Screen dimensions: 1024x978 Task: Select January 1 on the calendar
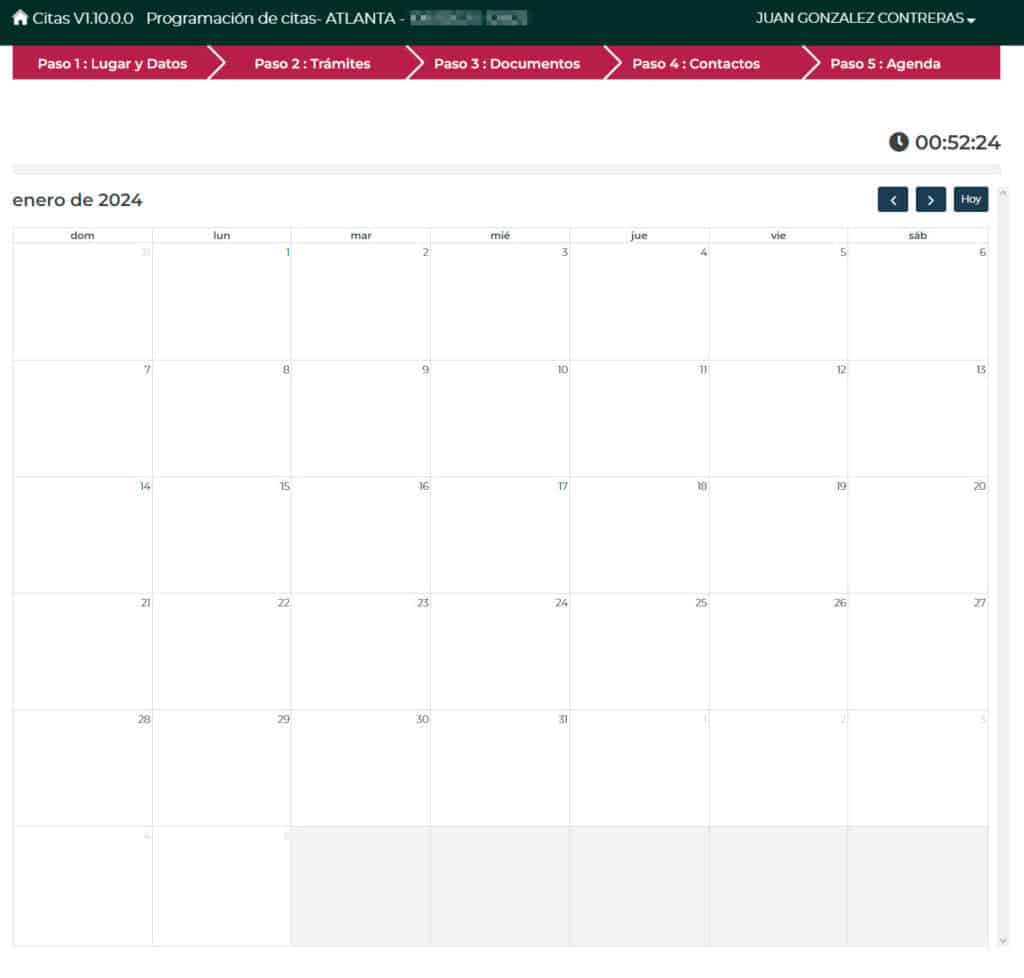pos(222,301)
